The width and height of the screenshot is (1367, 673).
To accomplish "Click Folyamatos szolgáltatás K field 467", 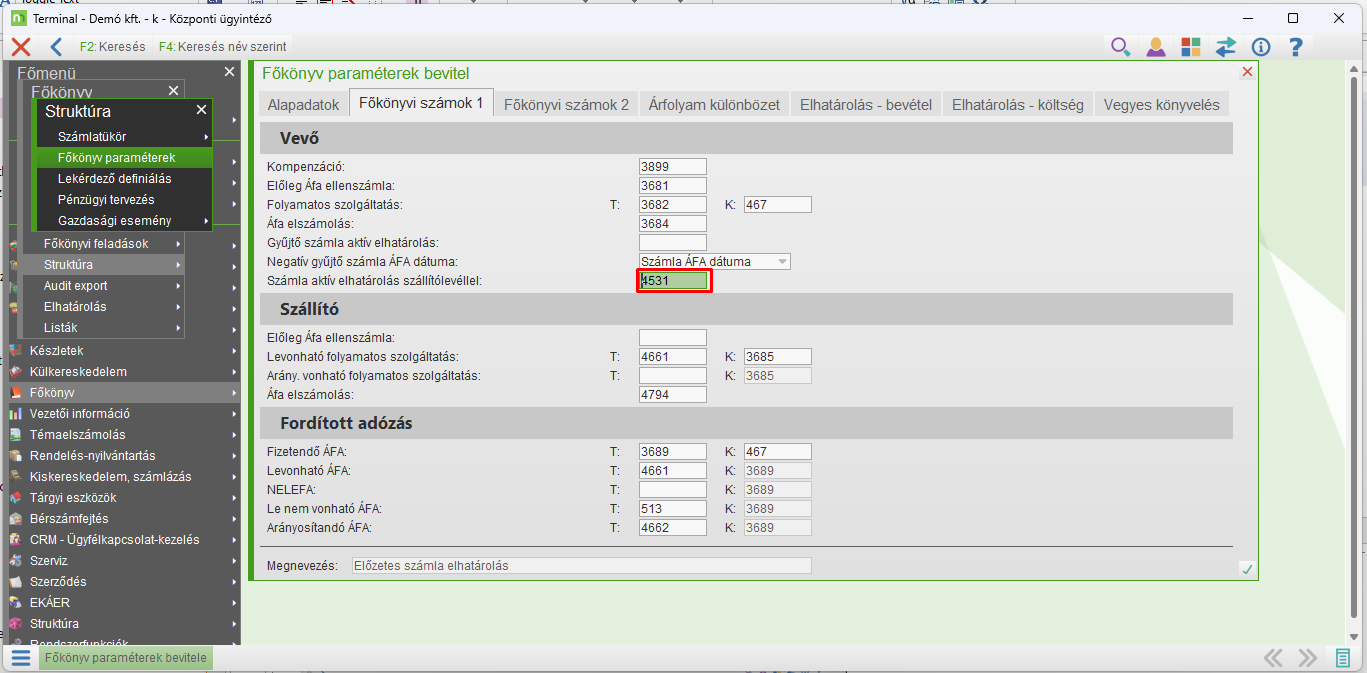I will (778, 204).
